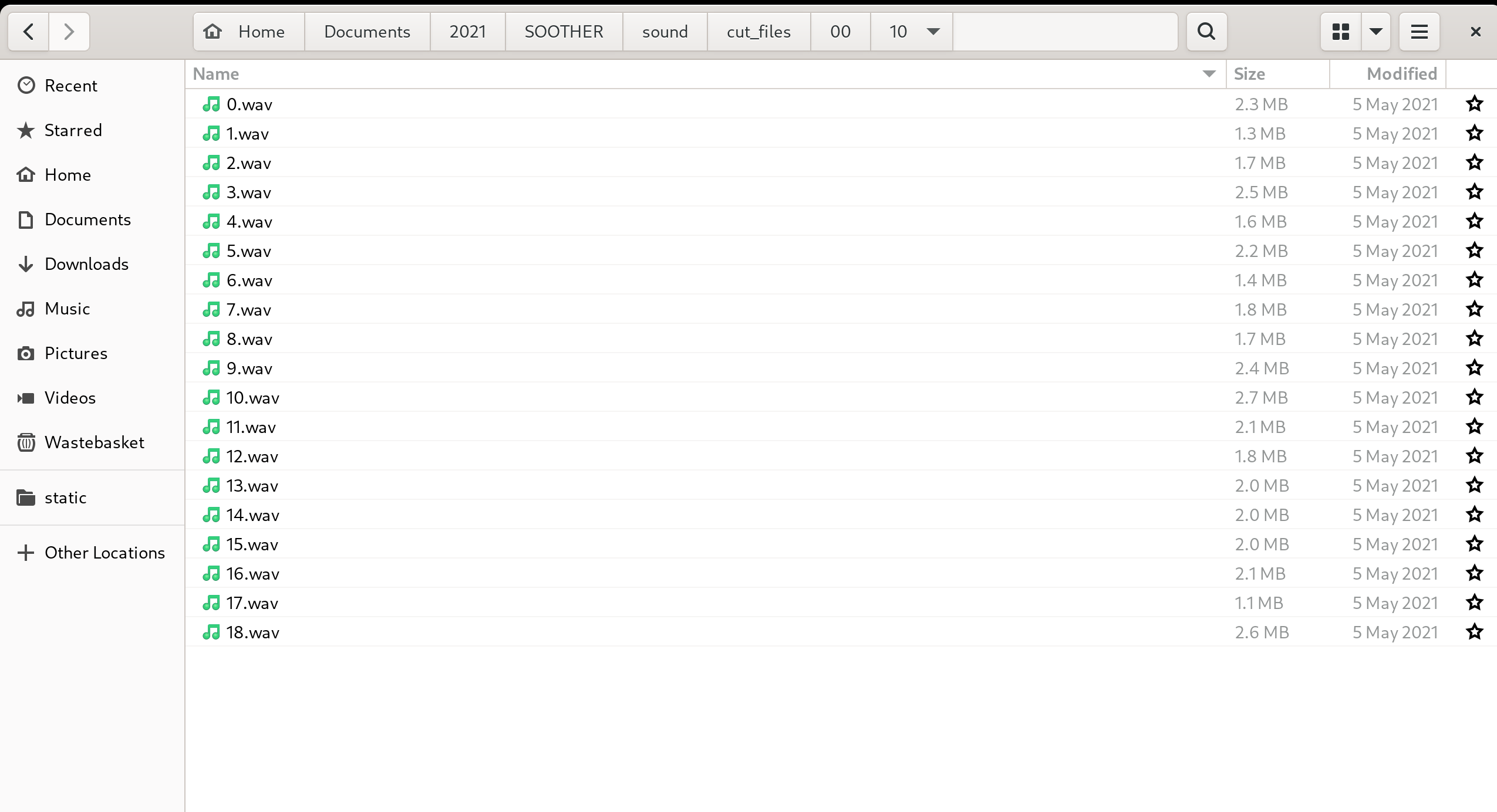This screenshot has width=1497, height=812.
Task: Open the Name column sort dropdown
Action: click(1209, 73)
